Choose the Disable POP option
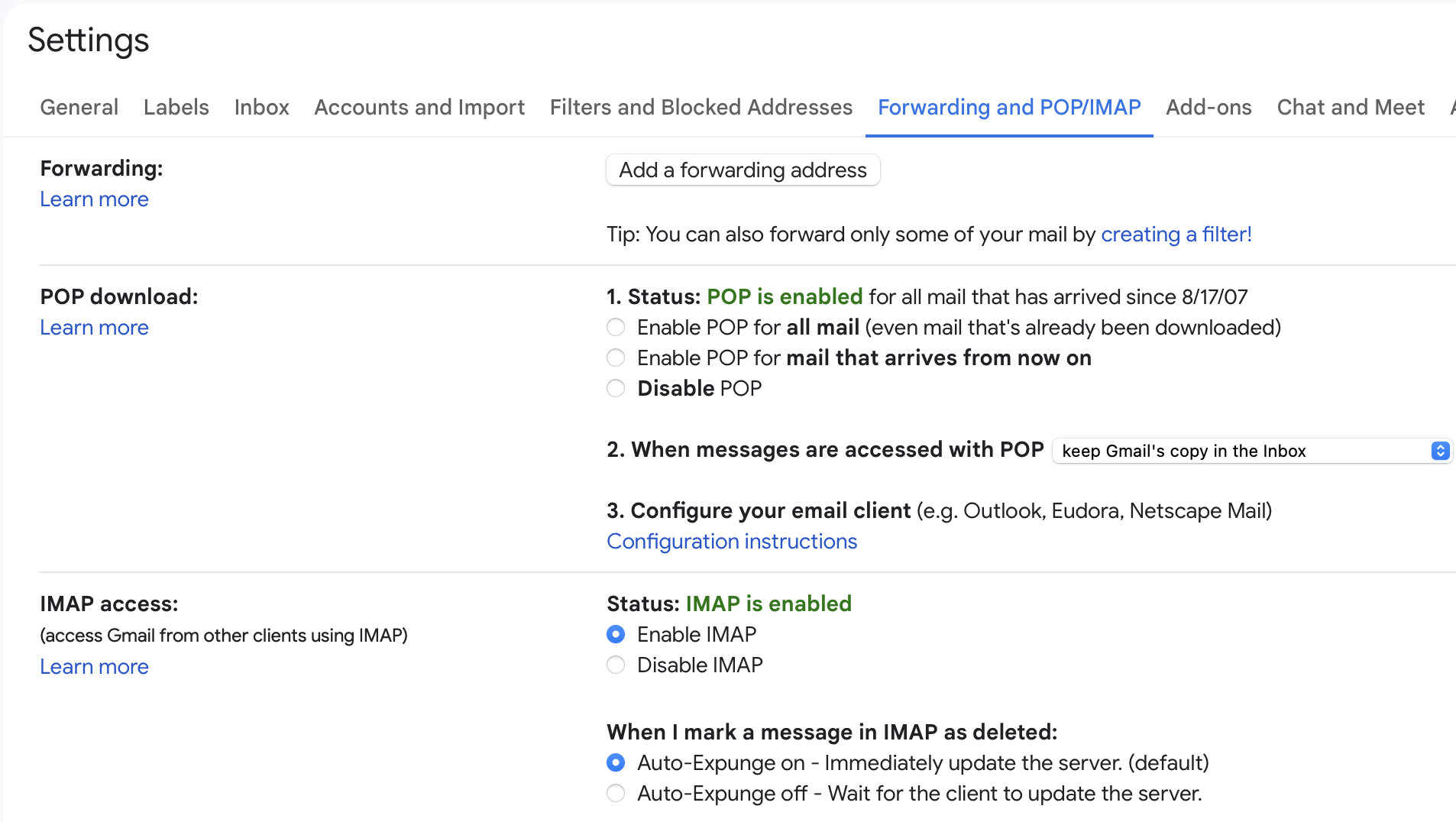The width and height of the screenshot is (1456, 822). click(616, 389)
